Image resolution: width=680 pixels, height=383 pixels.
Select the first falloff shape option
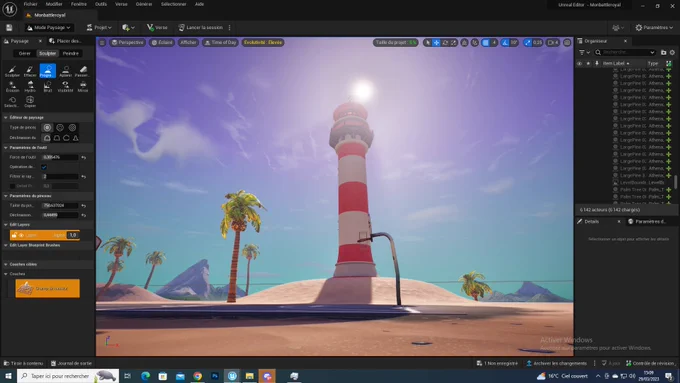tap(47, 138)
